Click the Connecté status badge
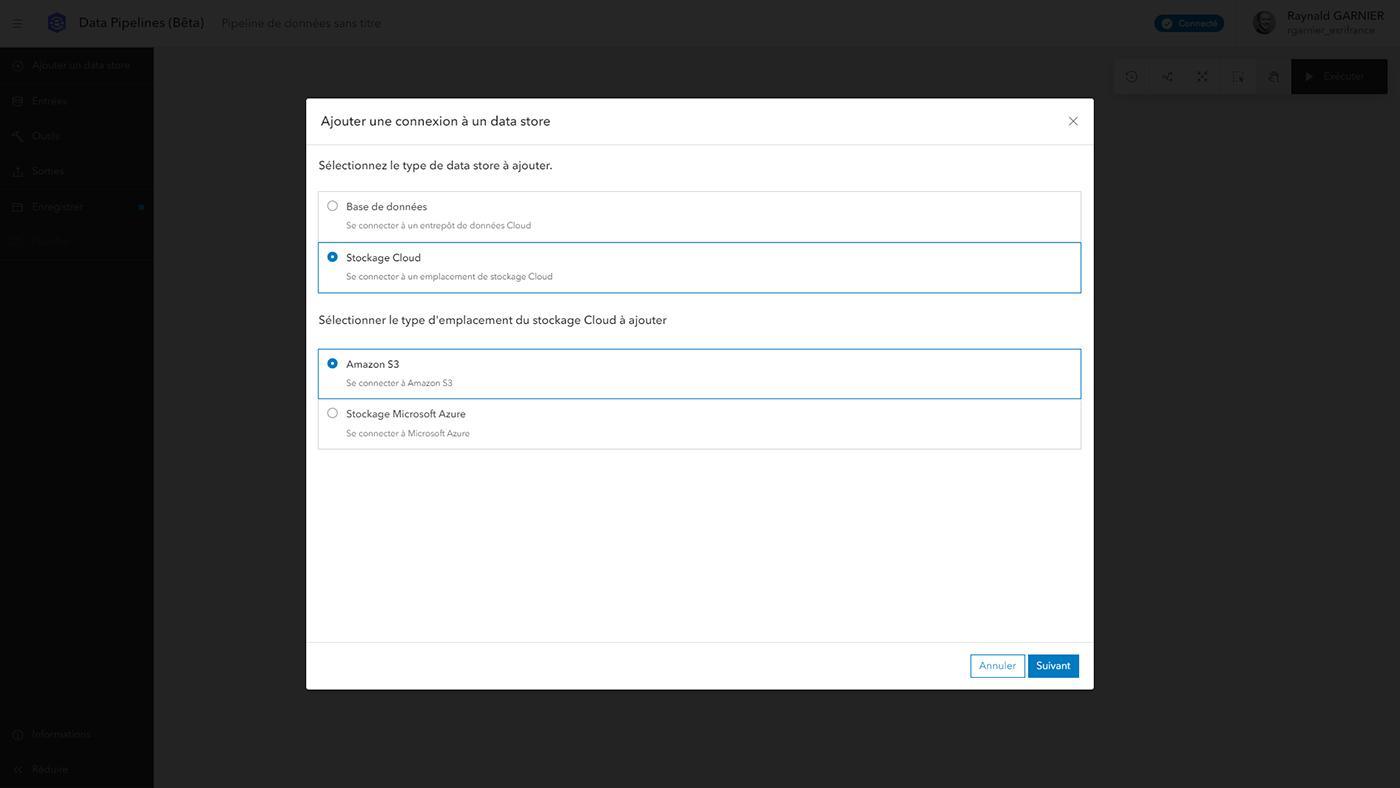Screen dimensions: 1400x788 point(1189,23)
